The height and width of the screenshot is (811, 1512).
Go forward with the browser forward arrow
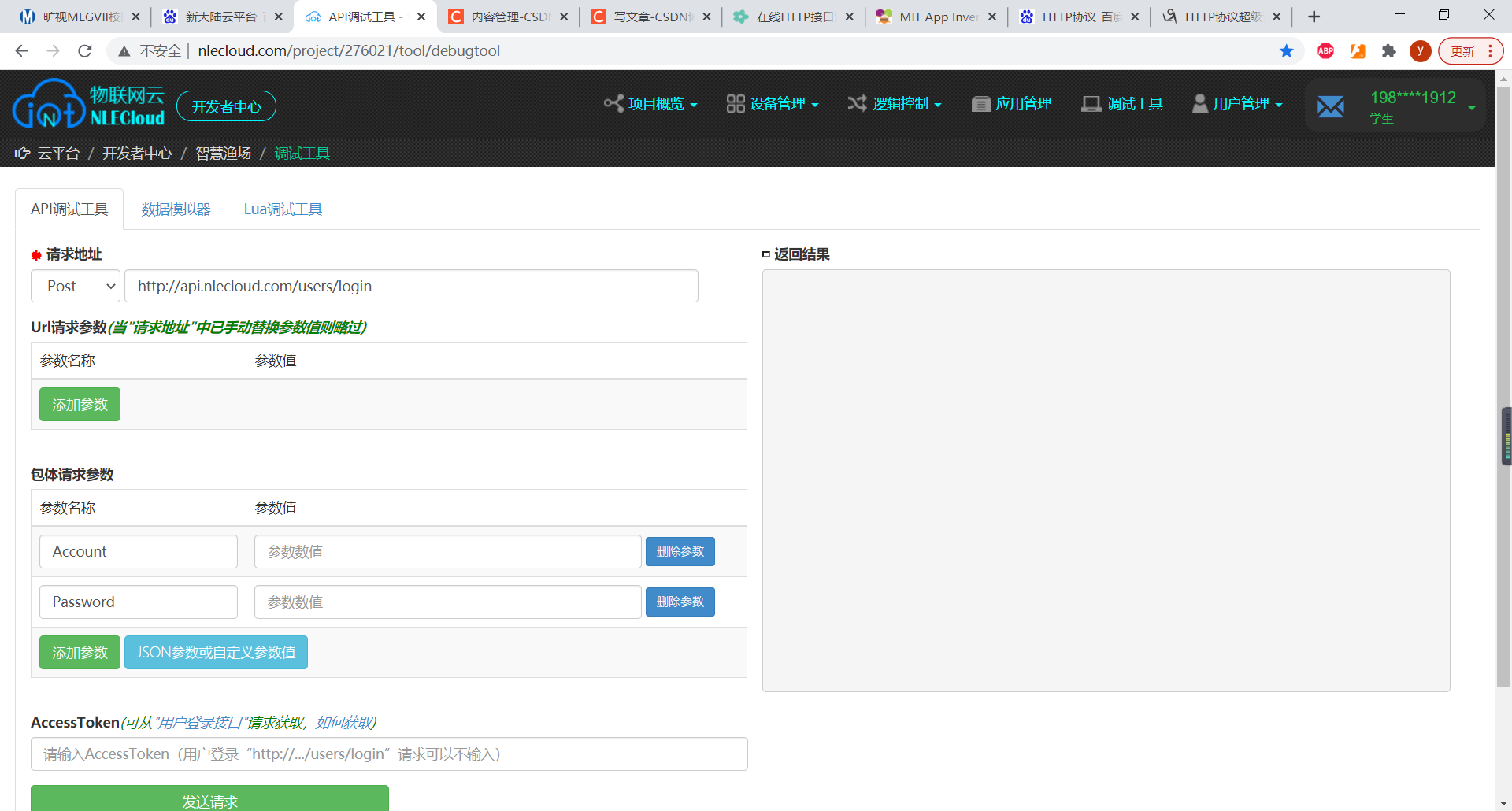[54, 51]
